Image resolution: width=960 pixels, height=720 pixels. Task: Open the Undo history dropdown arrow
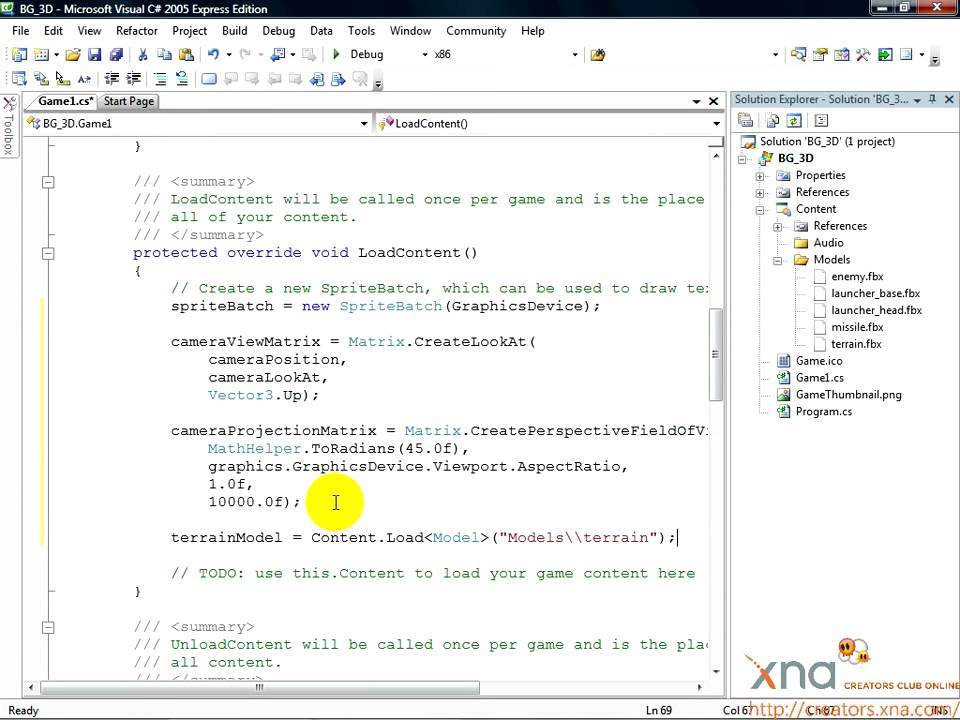click(229, 54)
